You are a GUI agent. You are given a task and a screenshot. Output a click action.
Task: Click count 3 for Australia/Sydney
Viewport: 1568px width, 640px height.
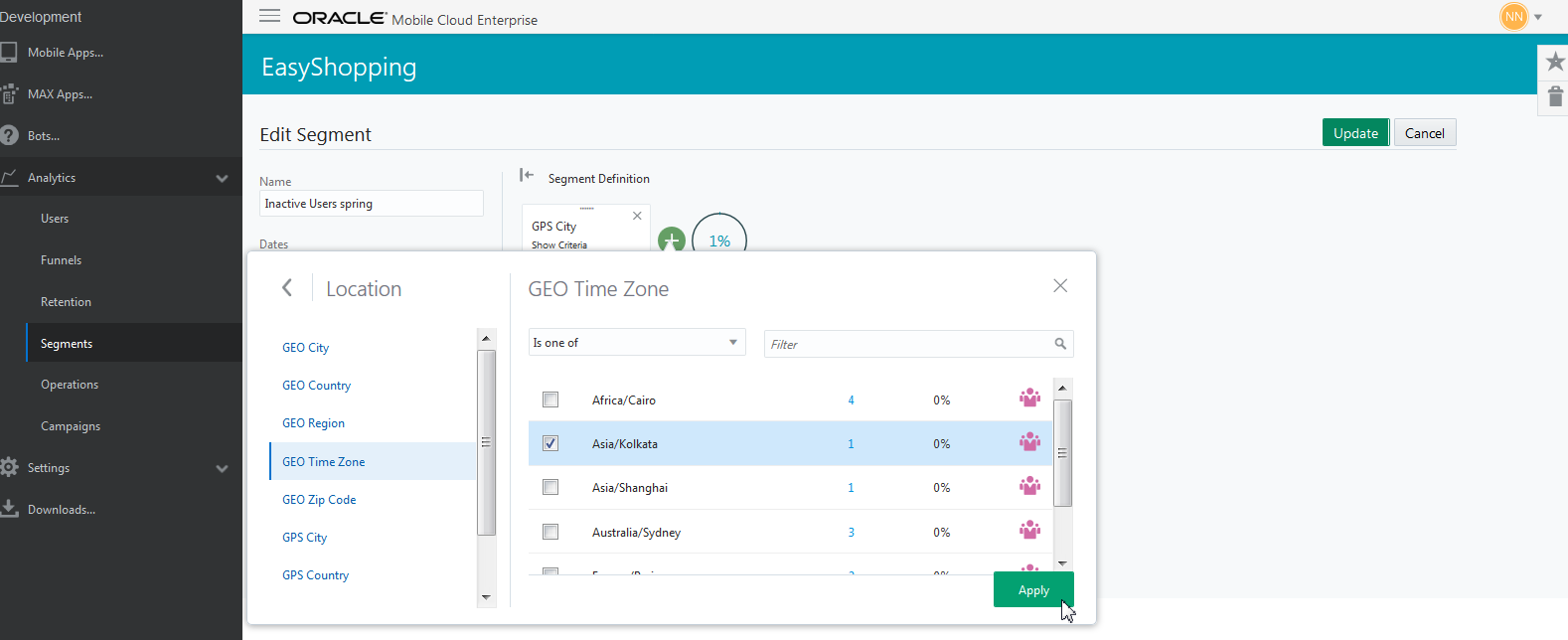point(851,533)
